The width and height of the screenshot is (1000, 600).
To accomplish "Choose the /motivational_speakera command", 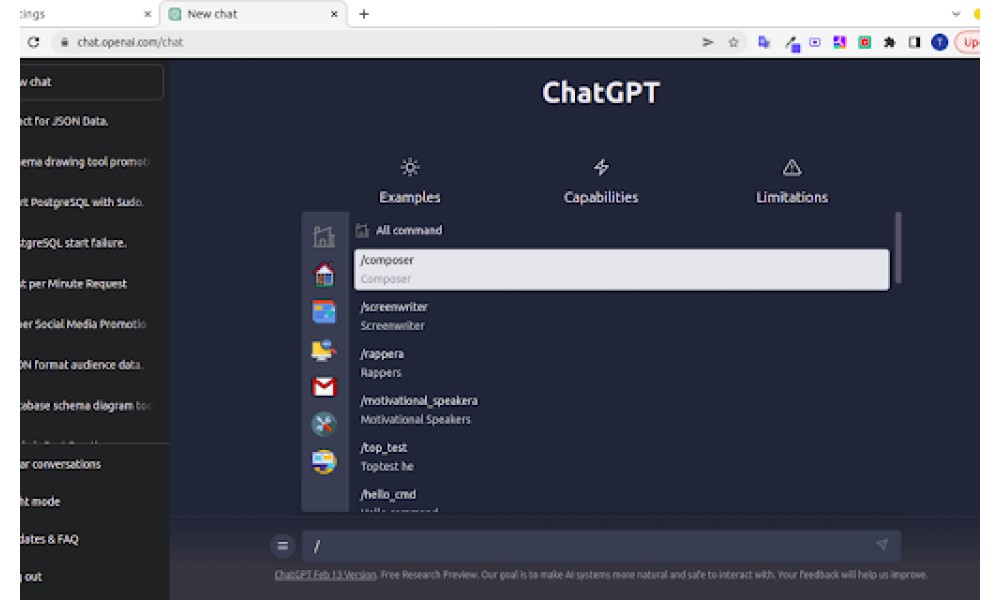I will [621, 410].
